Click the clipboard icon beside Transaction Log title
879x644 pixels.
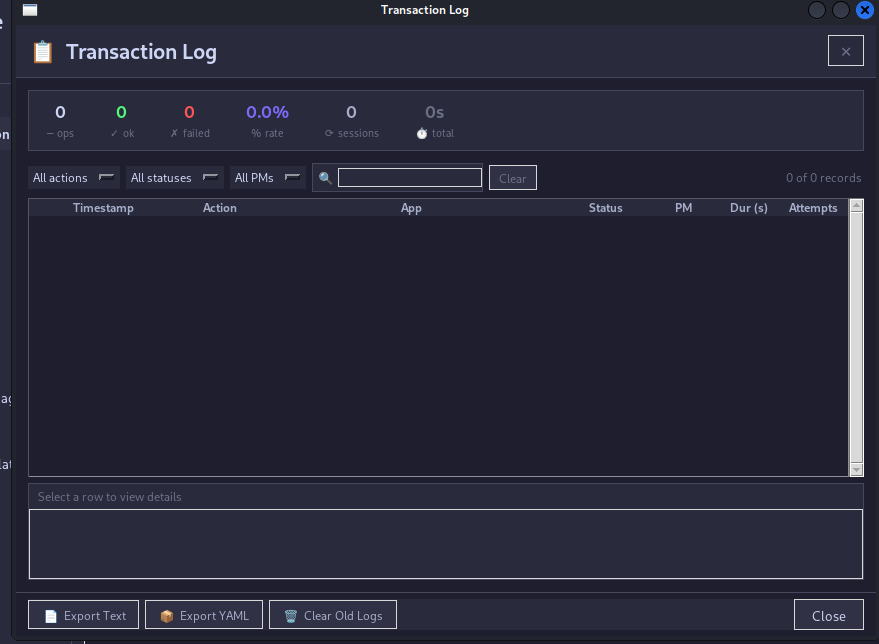coord(41,52)
